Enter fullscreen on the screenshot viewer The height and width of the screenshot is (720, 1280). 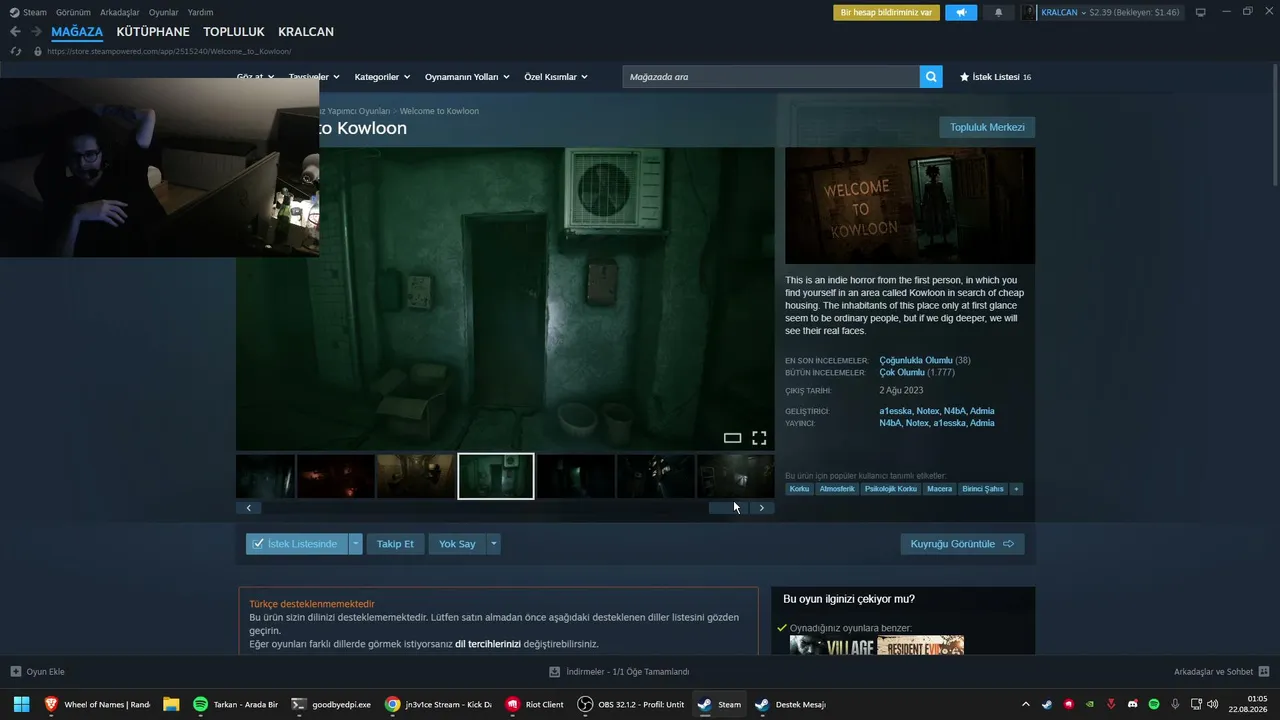click(759, 438)
